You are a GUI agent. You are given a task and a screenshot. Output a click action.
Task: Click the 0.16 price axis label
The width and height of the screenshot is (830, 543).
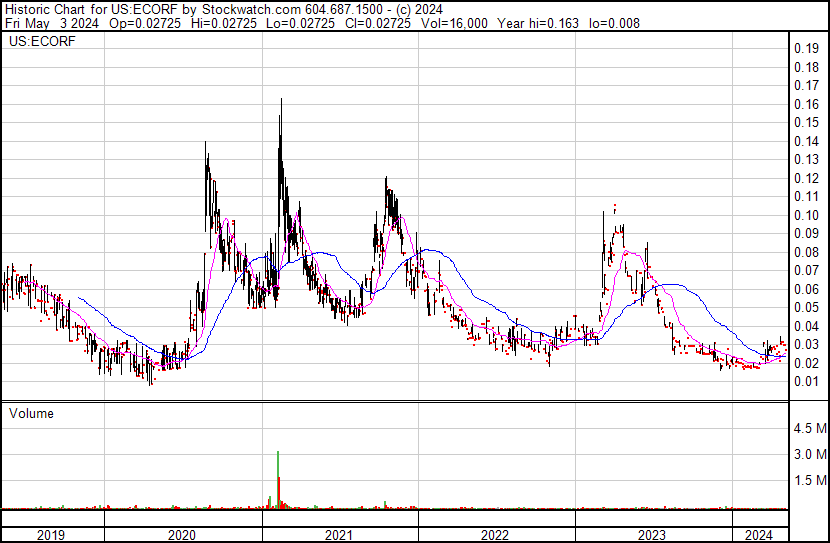pos(807,104)
